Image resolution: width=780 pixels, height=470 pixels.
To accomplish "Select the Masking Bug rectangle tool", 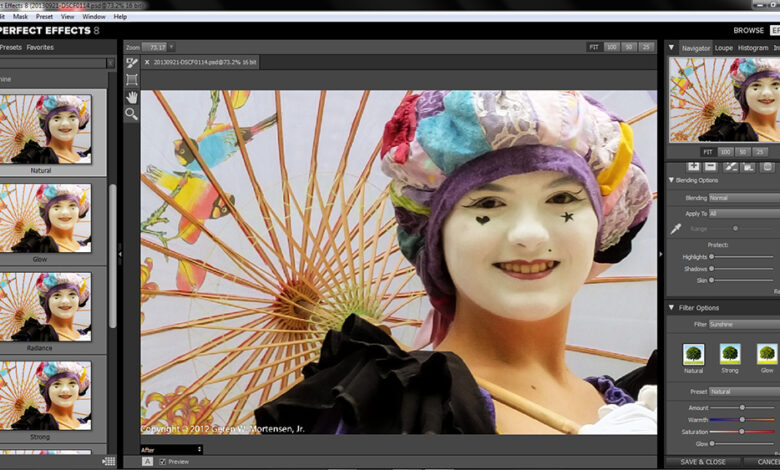I will pyautogui.click(x=131, y=80).
